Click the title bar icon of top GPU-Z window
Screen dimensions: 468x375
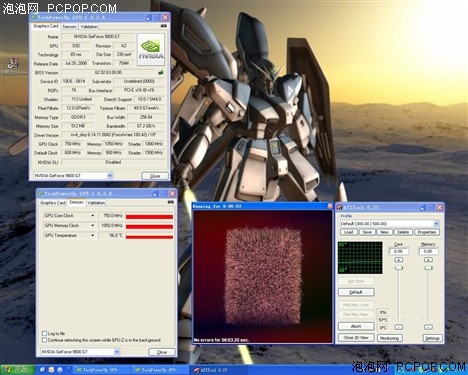coord(33,17)
